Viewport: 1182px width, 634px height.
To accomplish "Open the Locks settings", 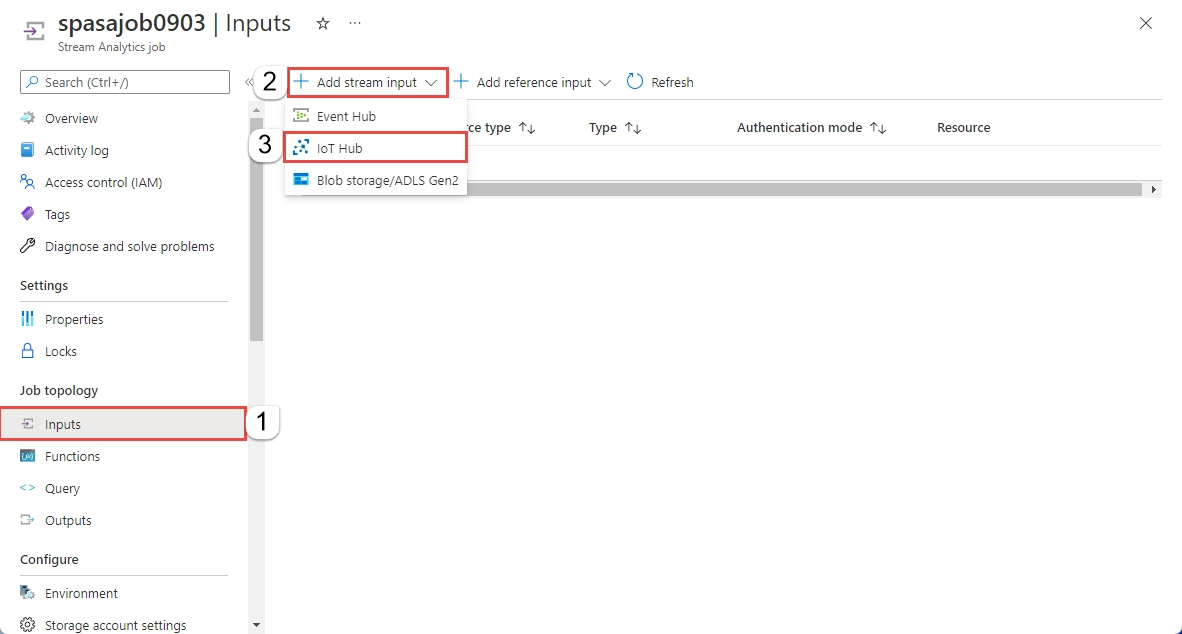I will click(x=60, y=351).
